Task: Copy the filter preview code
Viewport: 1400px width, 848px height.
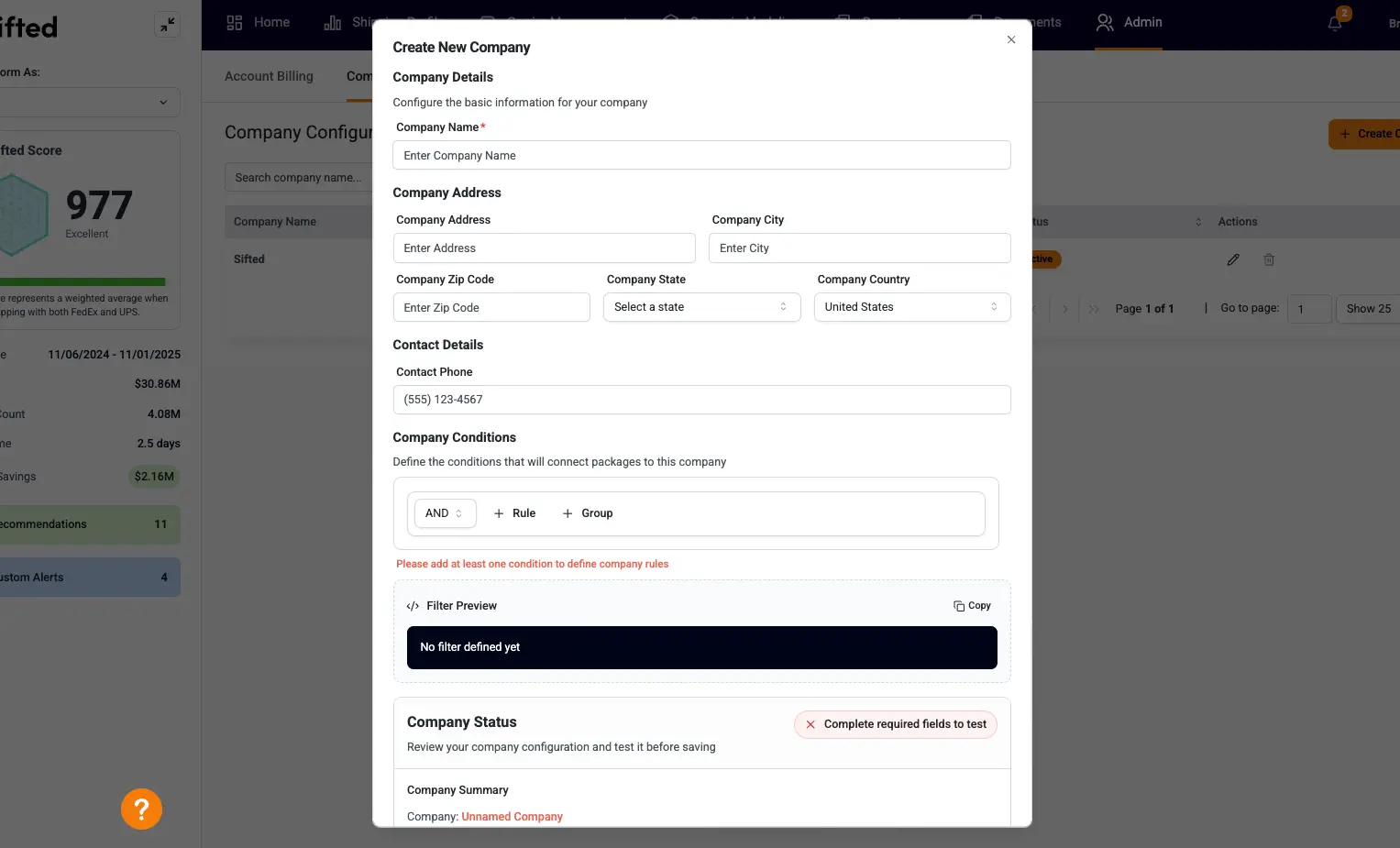Action: click(x=971, y=605)
